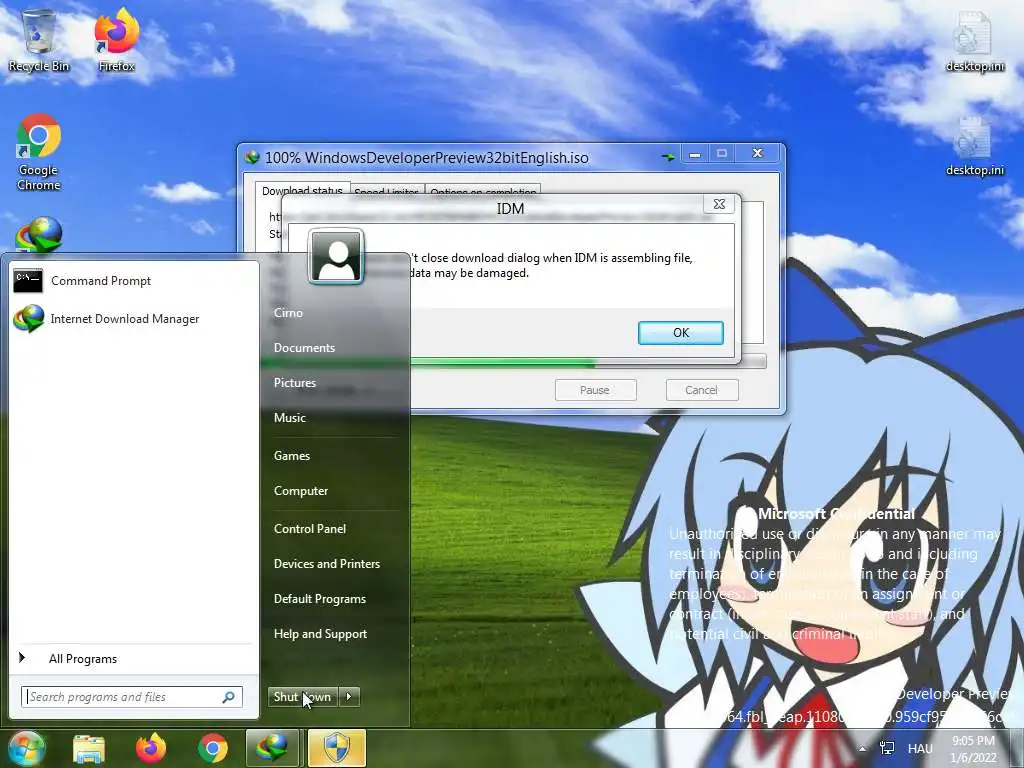
Task: Expand All Programs
Action: (x=134, y=659)
